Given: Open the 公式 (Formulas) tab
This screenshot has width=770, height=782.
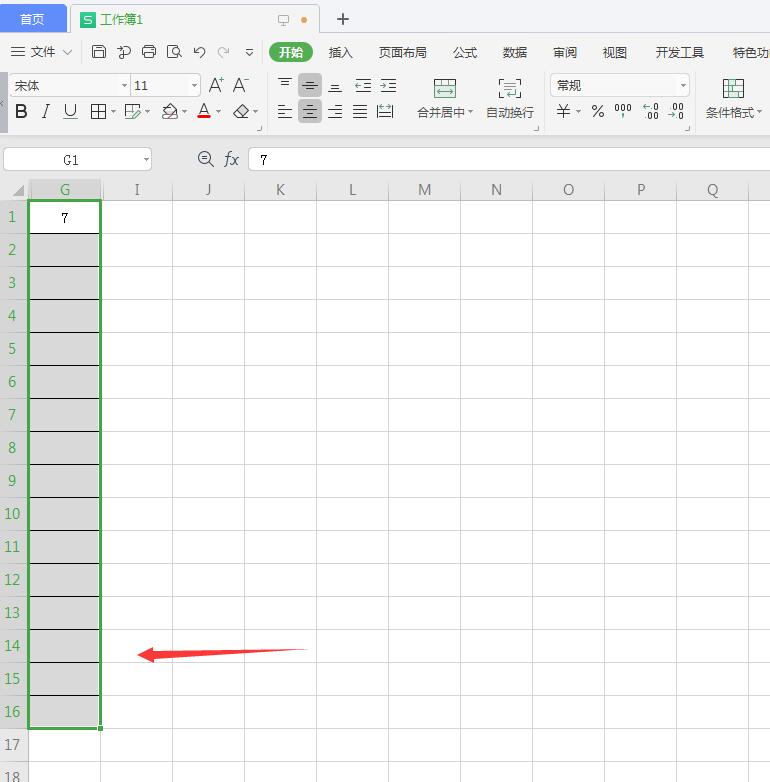Looking at the screenshot, I should (x=465, y=52).
